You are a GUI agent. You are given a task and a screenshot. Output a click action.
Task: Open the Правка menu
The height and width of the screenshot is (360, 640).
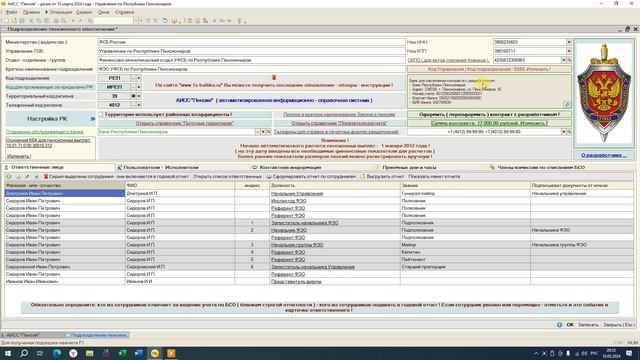[31, 12]
